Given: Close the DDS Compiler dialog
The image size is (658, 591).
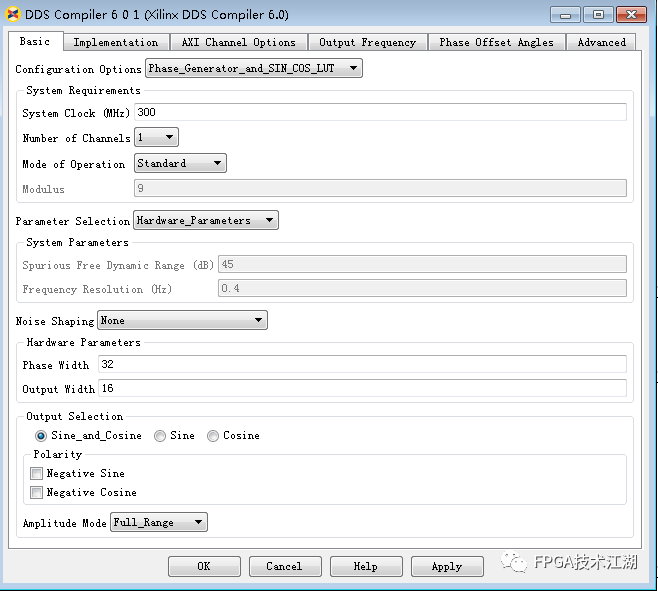Looking at the screenshot, I should coord(631,15).
